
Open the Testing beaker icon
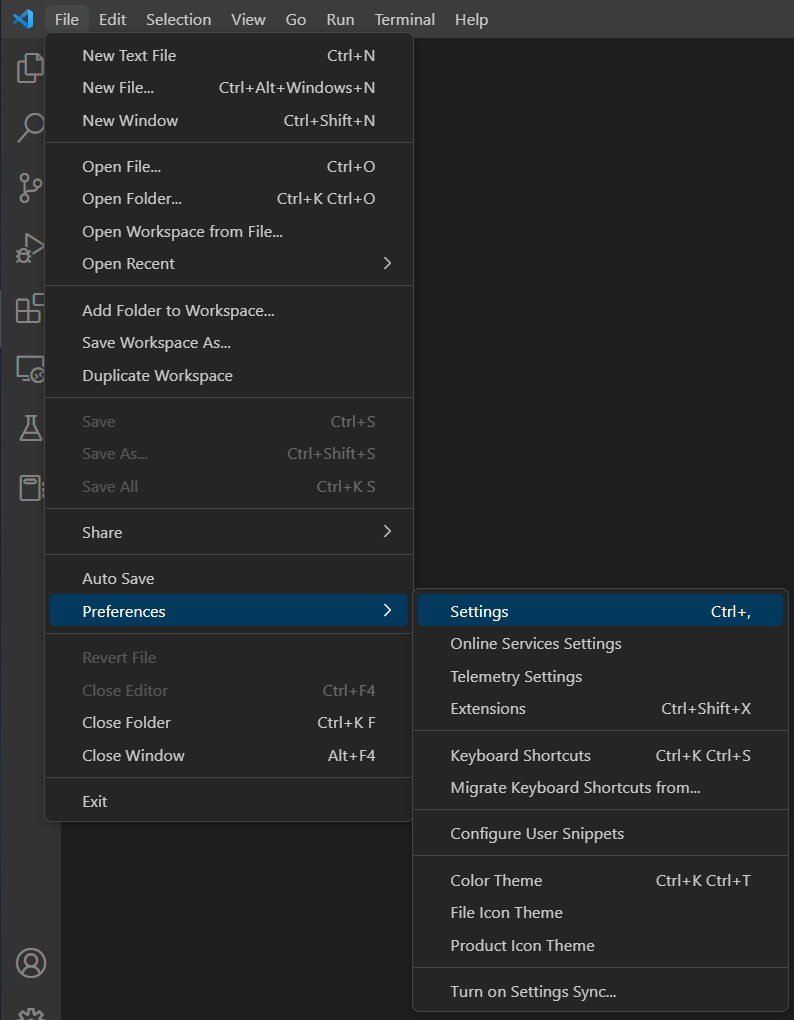(x=30, y=429)
